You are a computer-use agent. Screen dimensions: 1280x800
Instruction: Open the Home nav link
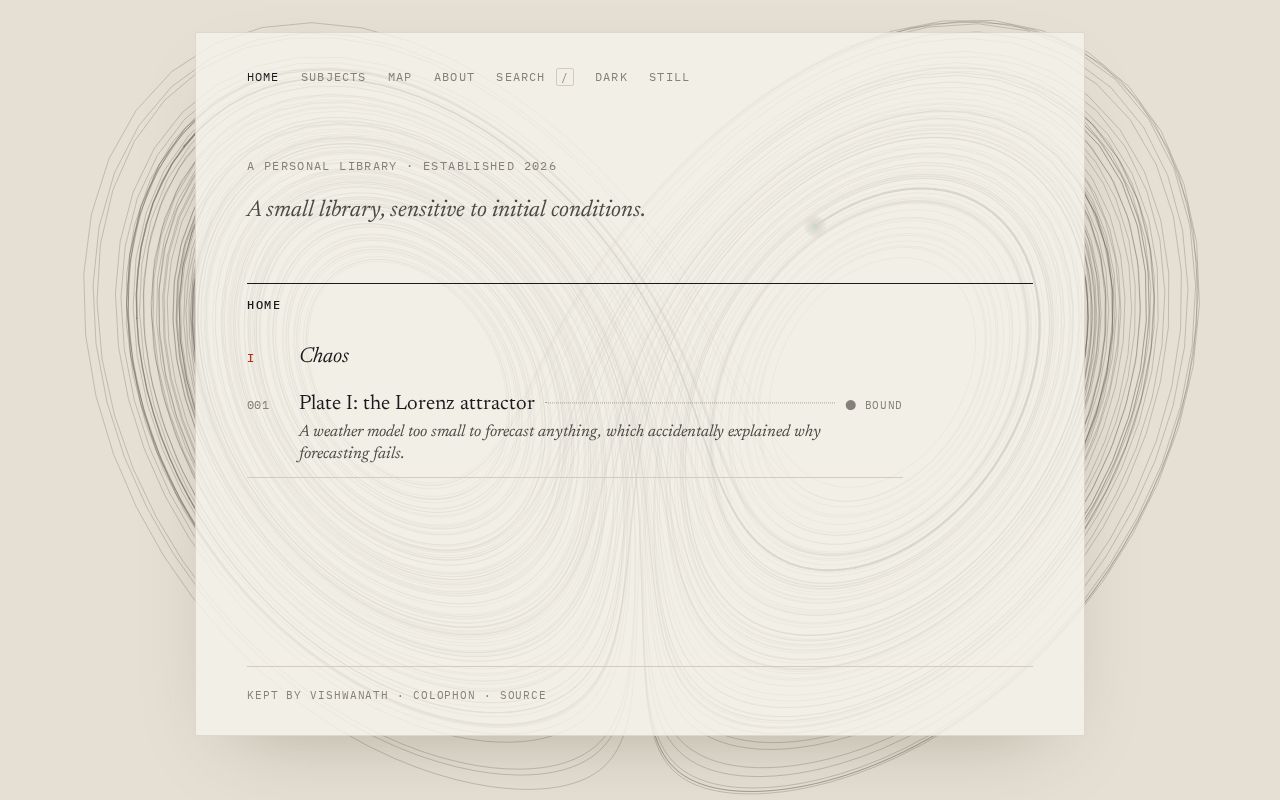point(263,77)
